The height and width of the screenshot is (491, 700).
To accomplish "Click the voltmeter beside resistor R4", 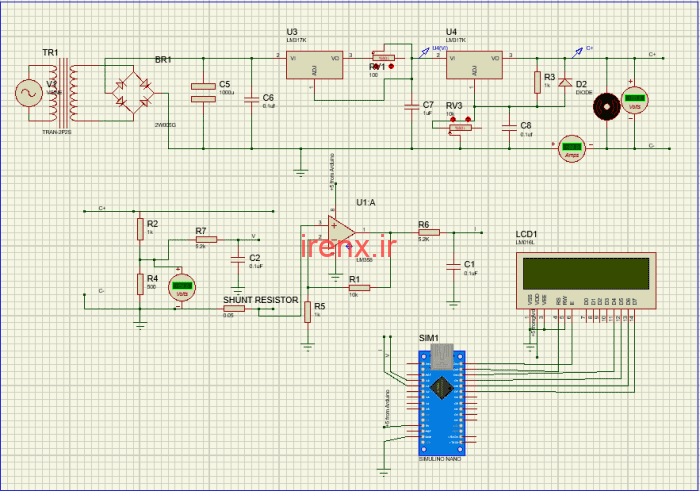I will point(182,286).
